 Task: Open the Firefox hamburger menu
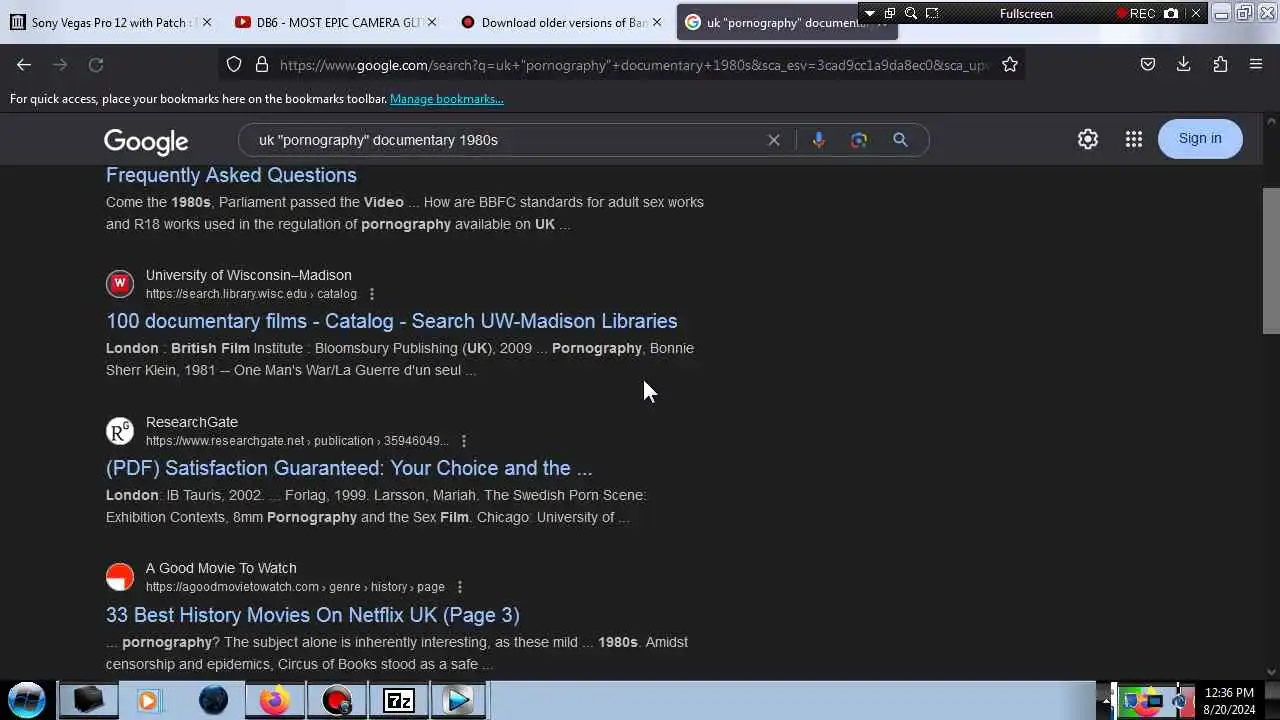point(1256,65)
